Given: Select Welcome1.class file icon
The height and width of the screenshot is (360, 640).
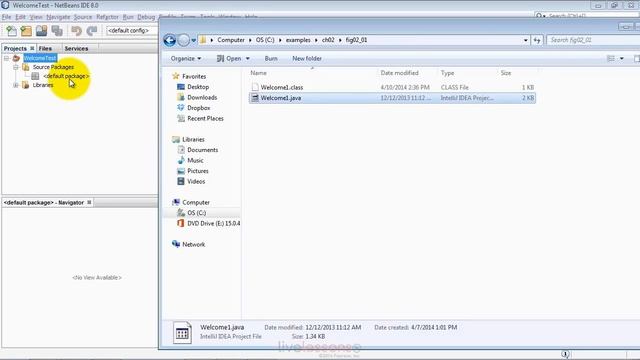Looking at the screenshot, I should tap(255, 87).
